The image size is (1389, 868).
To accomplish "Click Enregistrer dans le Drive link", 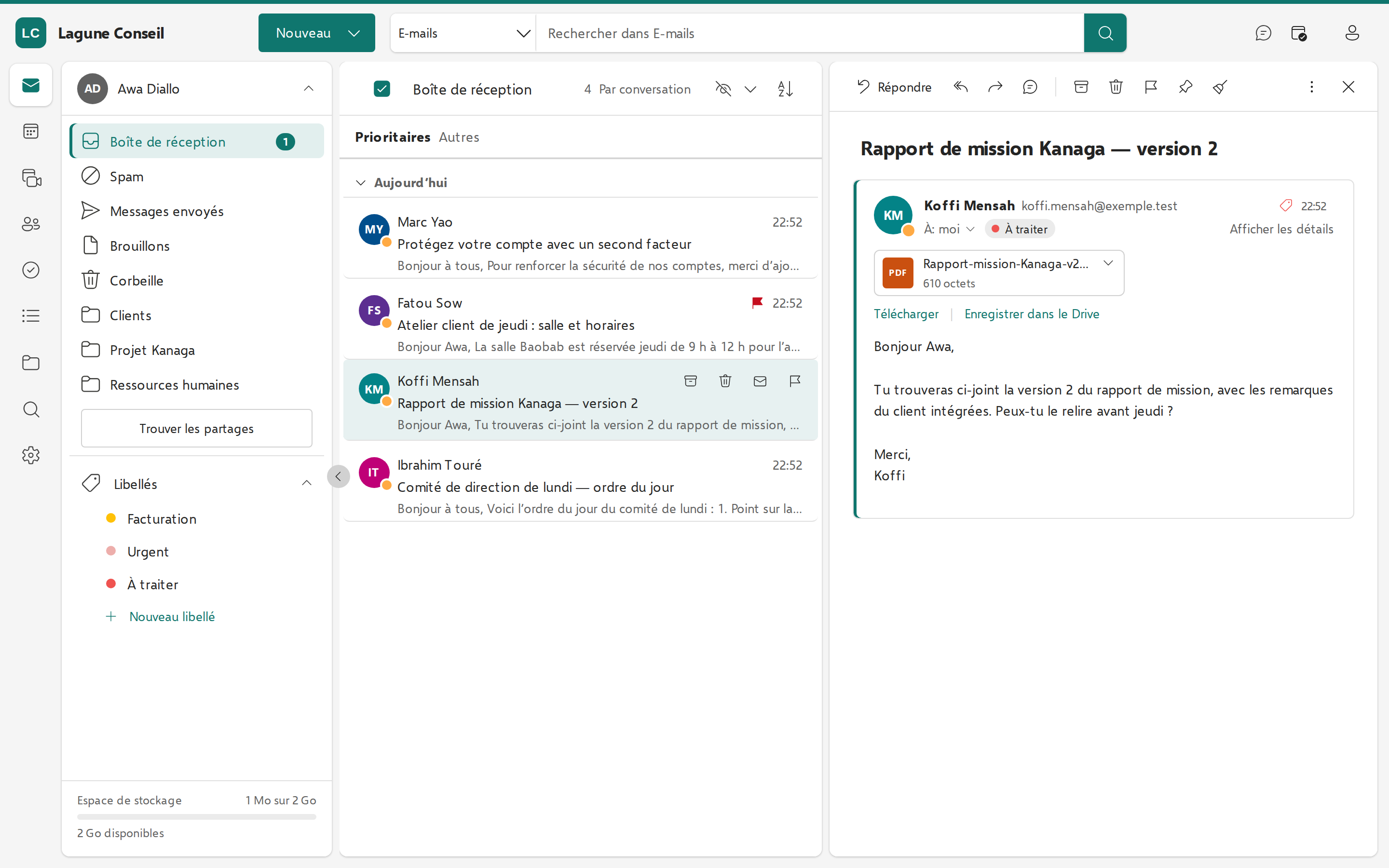I will pos(1032,314).
